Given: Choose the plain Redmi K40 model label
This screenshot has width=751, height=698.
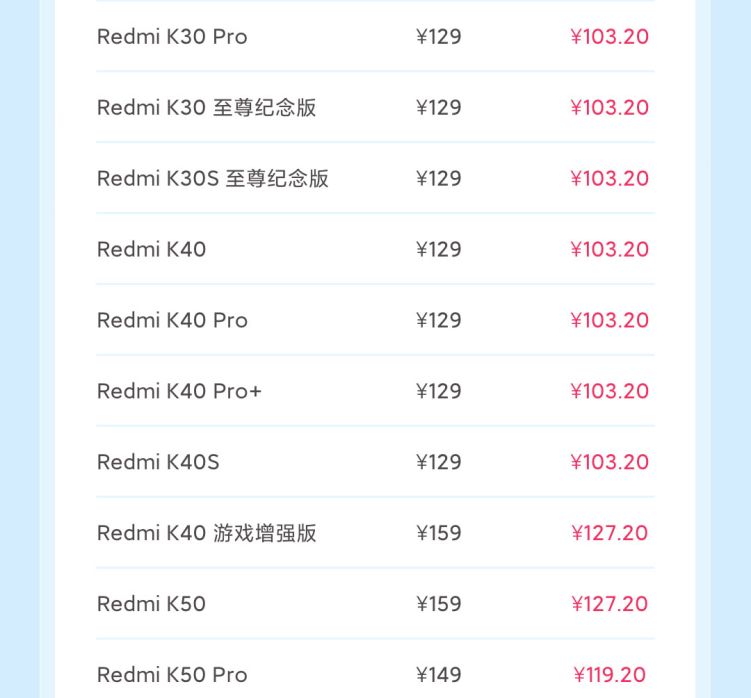Looking at the screenshot, I should (151, 250).
